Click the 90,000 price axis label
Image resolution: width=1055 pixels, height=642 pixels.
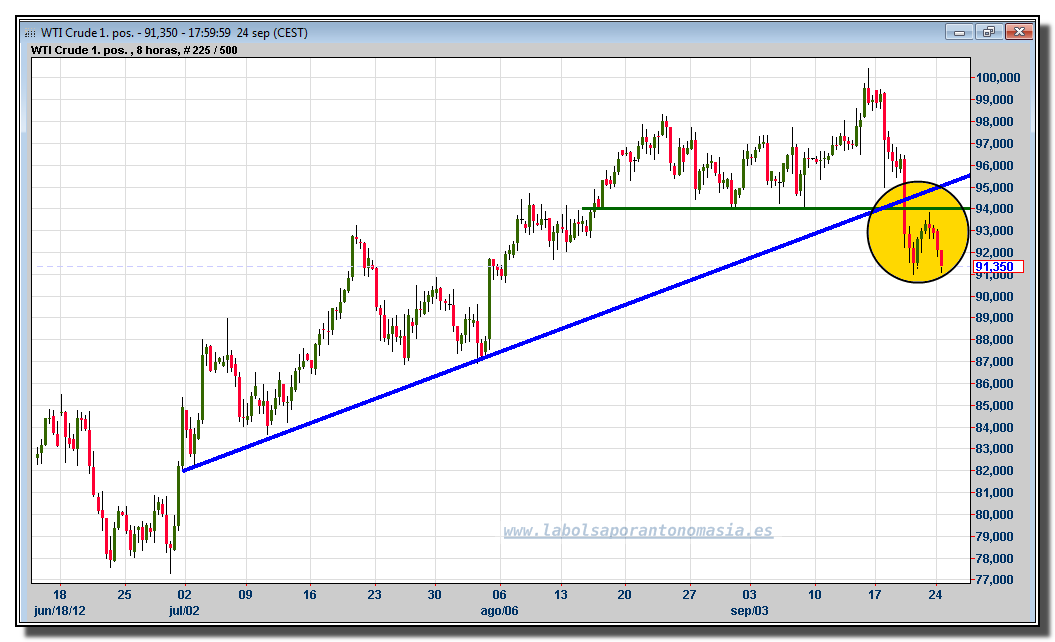[994, 296]
